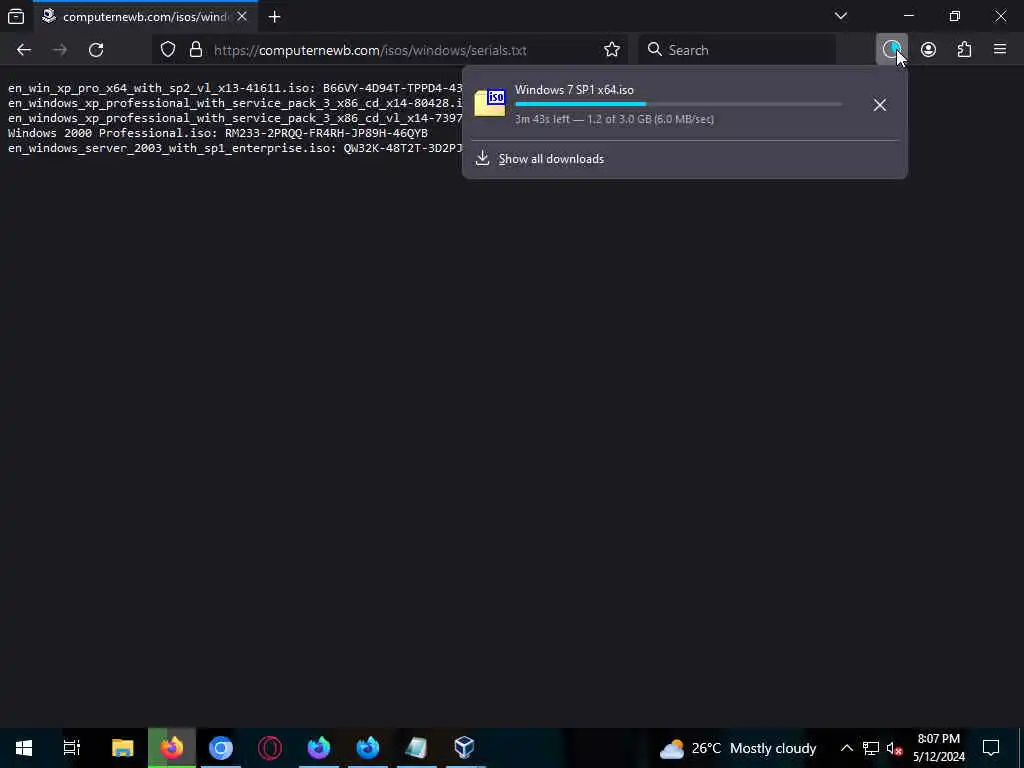Open Firefox View in the tab bar
This screenshot has width=1024, height=768.
pos(16,16)
